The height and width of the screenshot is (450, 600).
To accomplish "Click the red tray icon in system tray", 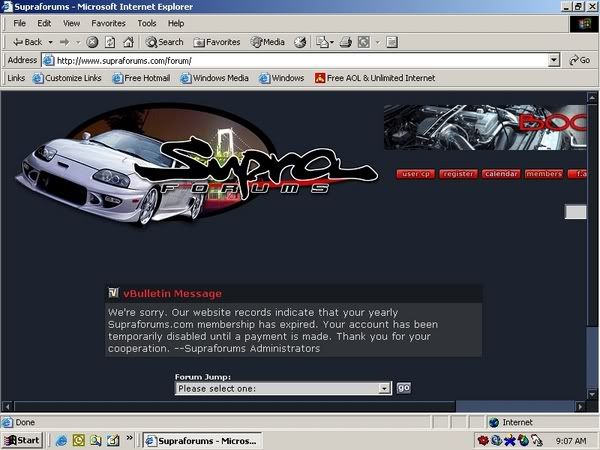I will click(483, 441).
